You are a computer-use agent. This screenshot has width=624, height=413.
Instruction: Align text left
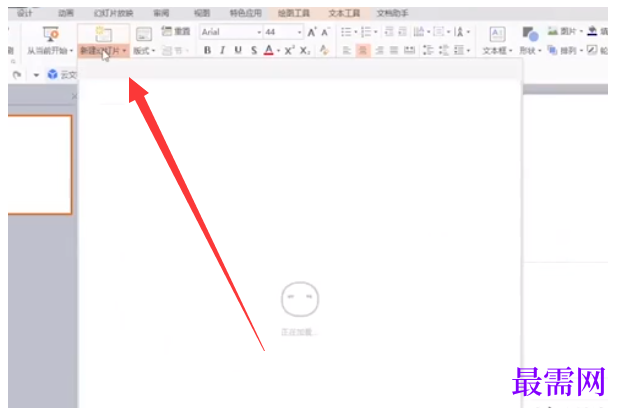point(347,51)
